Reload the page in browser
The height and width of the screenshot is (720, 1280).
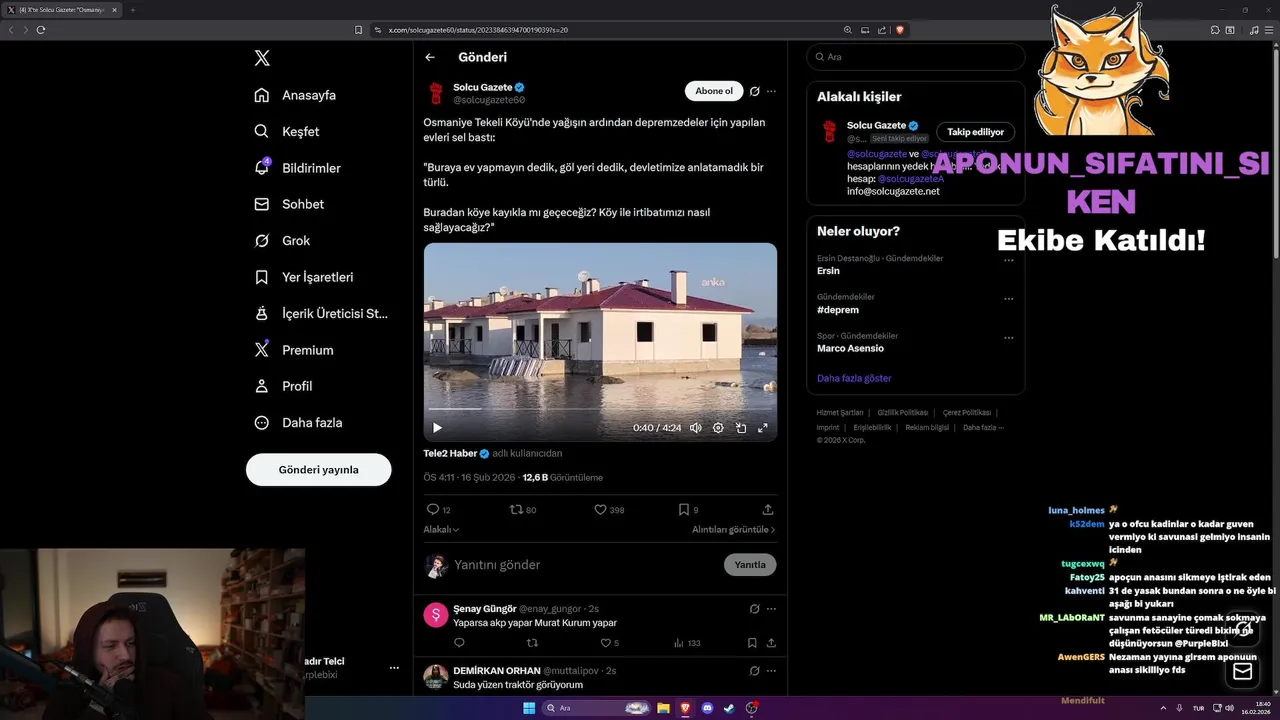coord(41,30)
